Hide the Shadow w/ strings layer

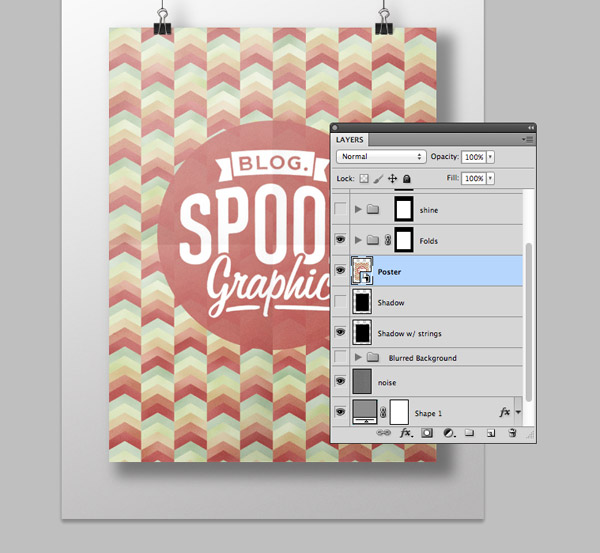click(x=340, y=332)
